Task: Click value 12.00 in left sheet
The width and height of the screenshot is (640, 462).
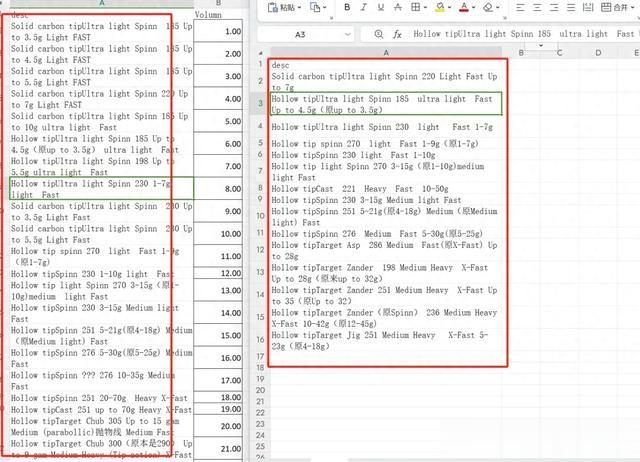Action: (218, 273)
